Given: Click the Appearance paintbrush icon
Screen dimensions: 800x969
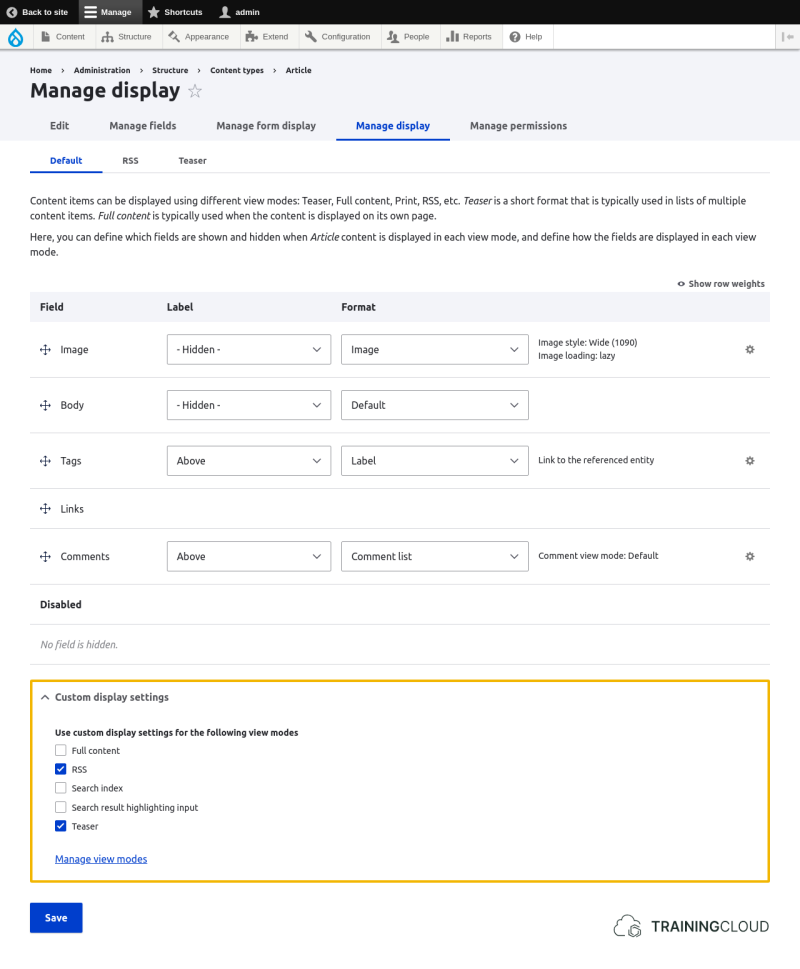Looking at the screenshot, I should (x=174, y=36).
